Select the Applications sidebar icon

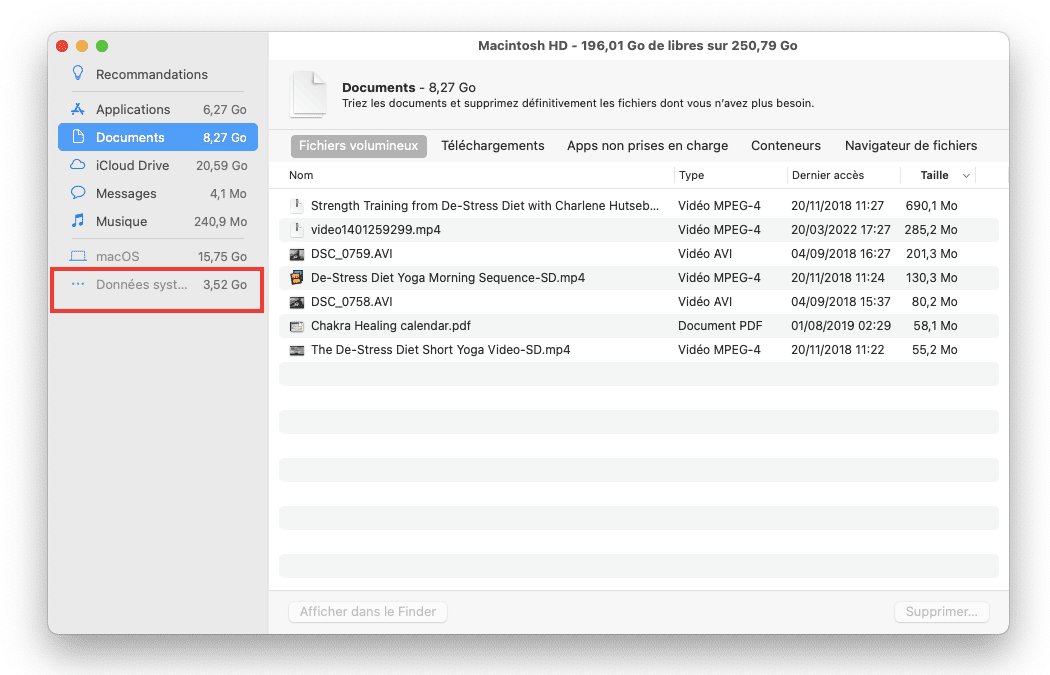tap(78, 109)
